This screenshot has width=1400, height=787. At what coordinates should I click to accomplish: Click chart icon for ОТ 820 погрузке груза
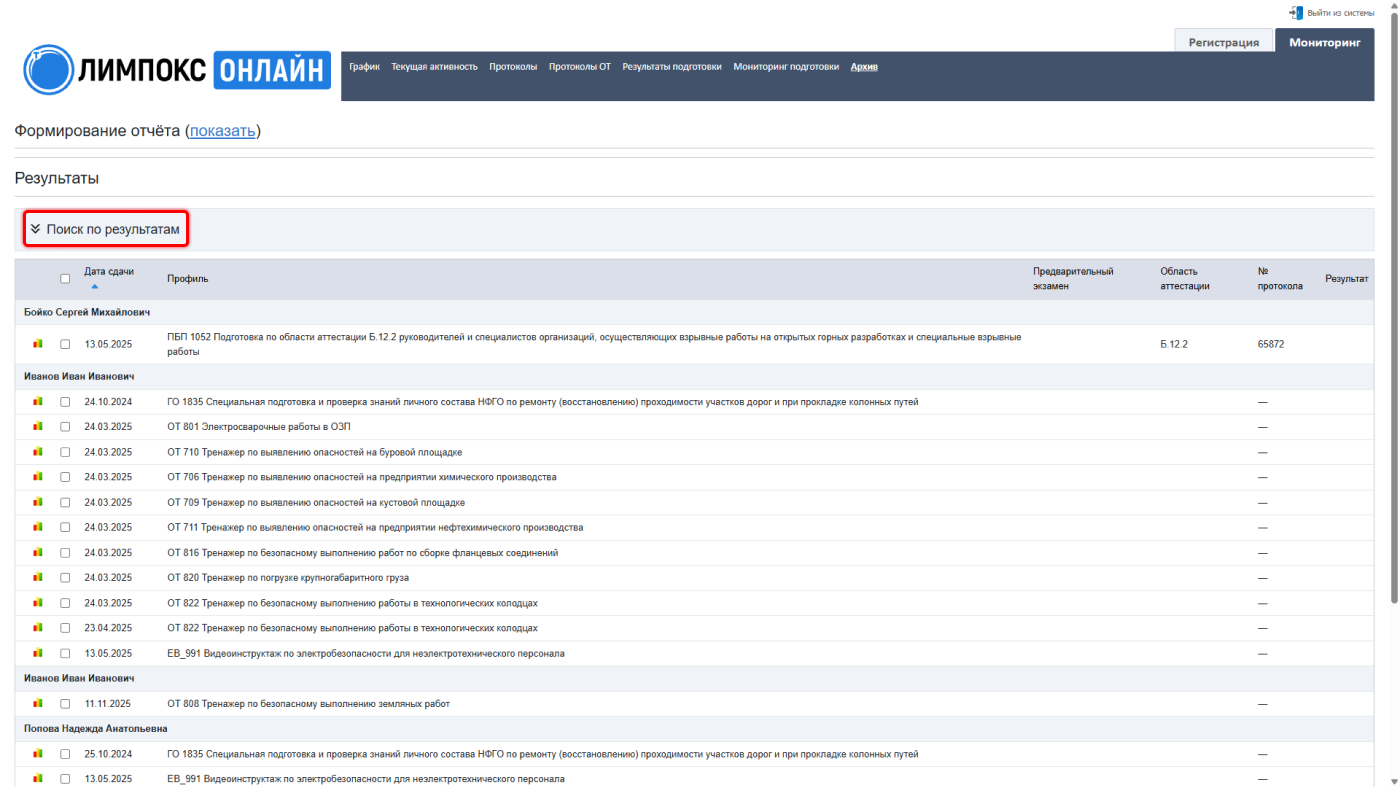[38, 577]
